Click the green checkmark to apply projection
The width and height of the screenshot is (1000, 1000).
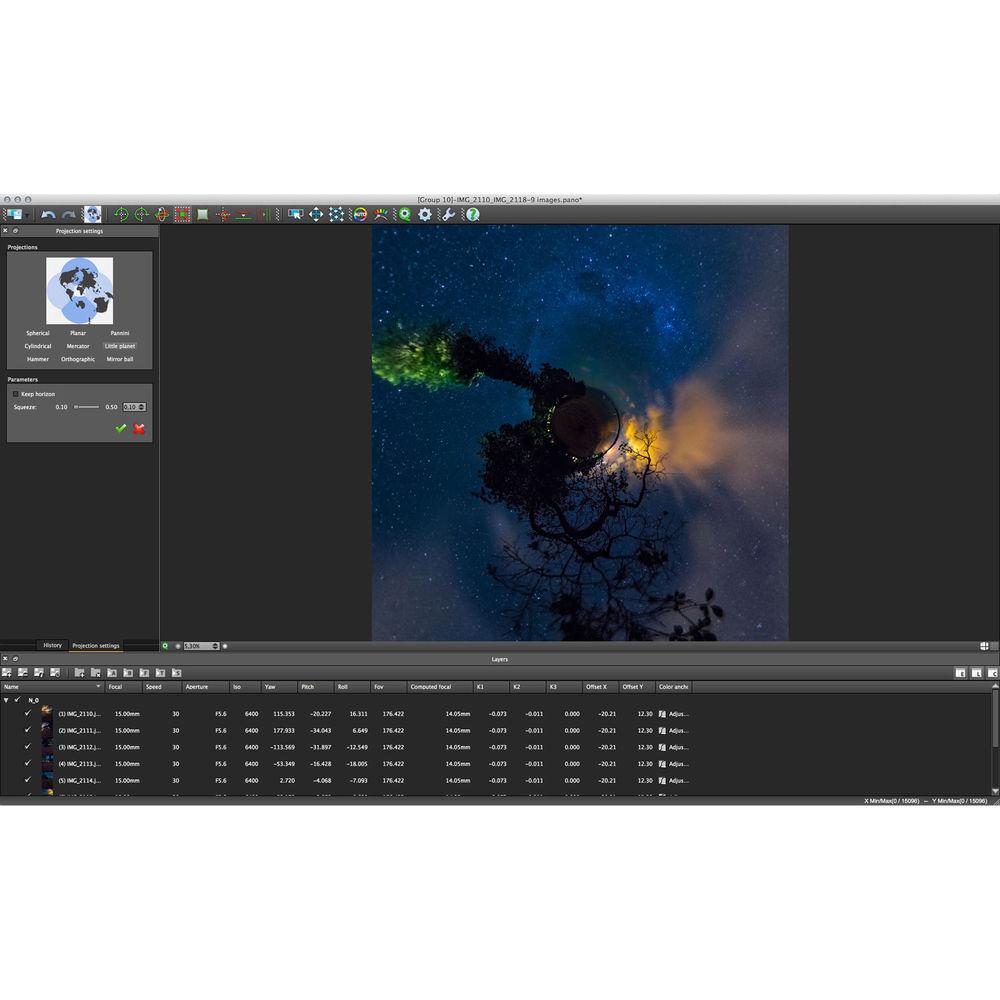[x=121, y=428]
